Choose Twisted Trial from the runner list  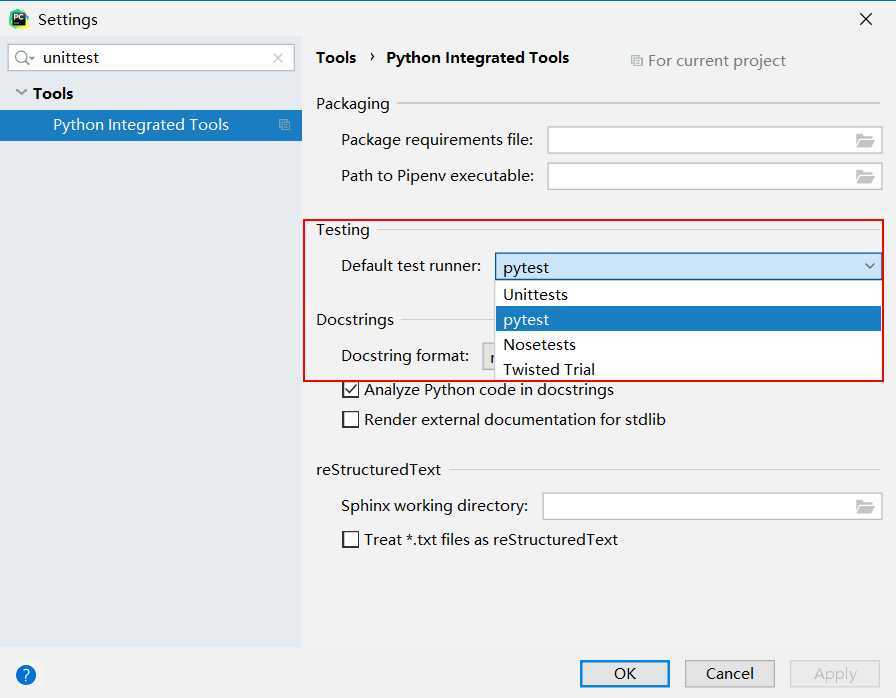[688, 369]
